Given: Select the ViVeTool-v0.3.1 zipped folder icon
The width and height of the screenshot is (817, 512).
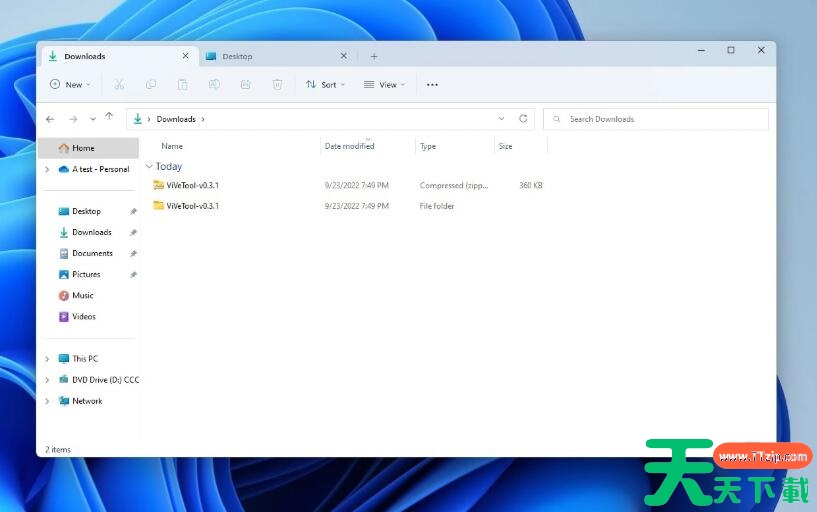Looking at the screenshot, I should (x=158, y=185).
